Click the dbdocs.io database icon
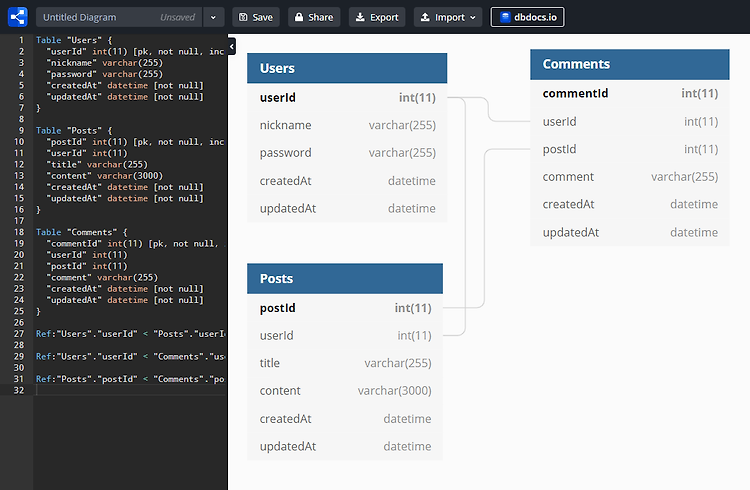 coord(505,17)
